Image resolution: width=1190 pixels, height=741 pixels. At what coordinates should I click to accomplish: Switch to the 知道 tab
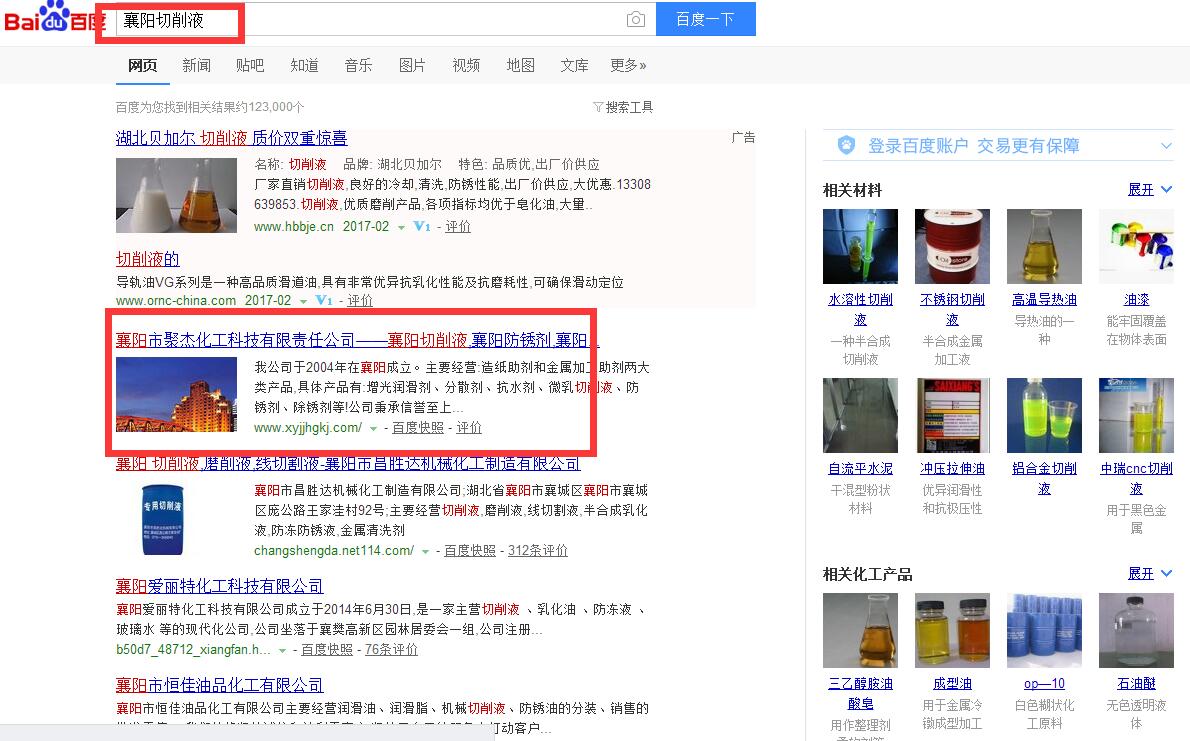(304, 65)
